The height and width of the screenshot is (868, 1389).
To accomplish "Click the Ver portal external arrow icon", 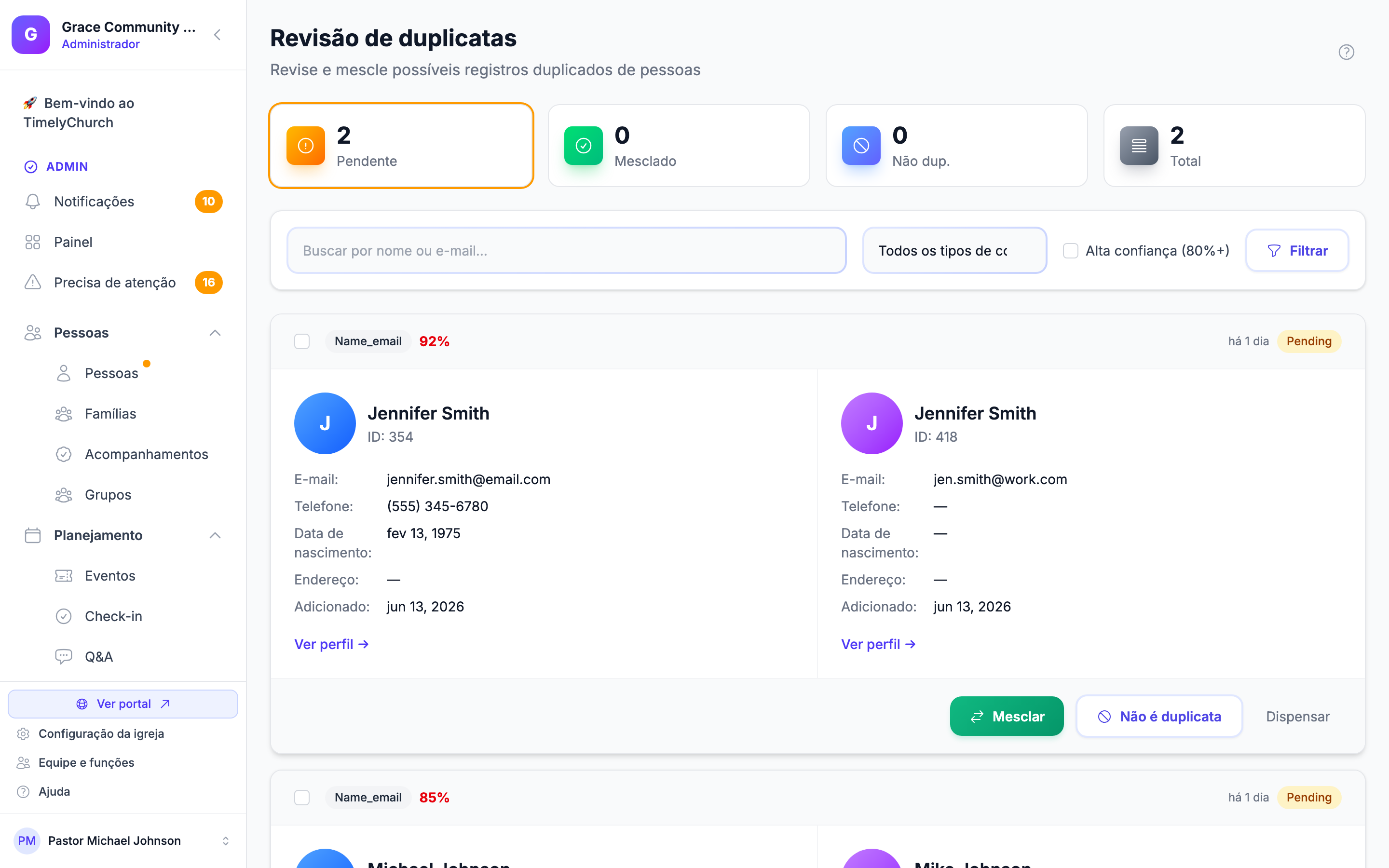I will click(x=165, y=704).
